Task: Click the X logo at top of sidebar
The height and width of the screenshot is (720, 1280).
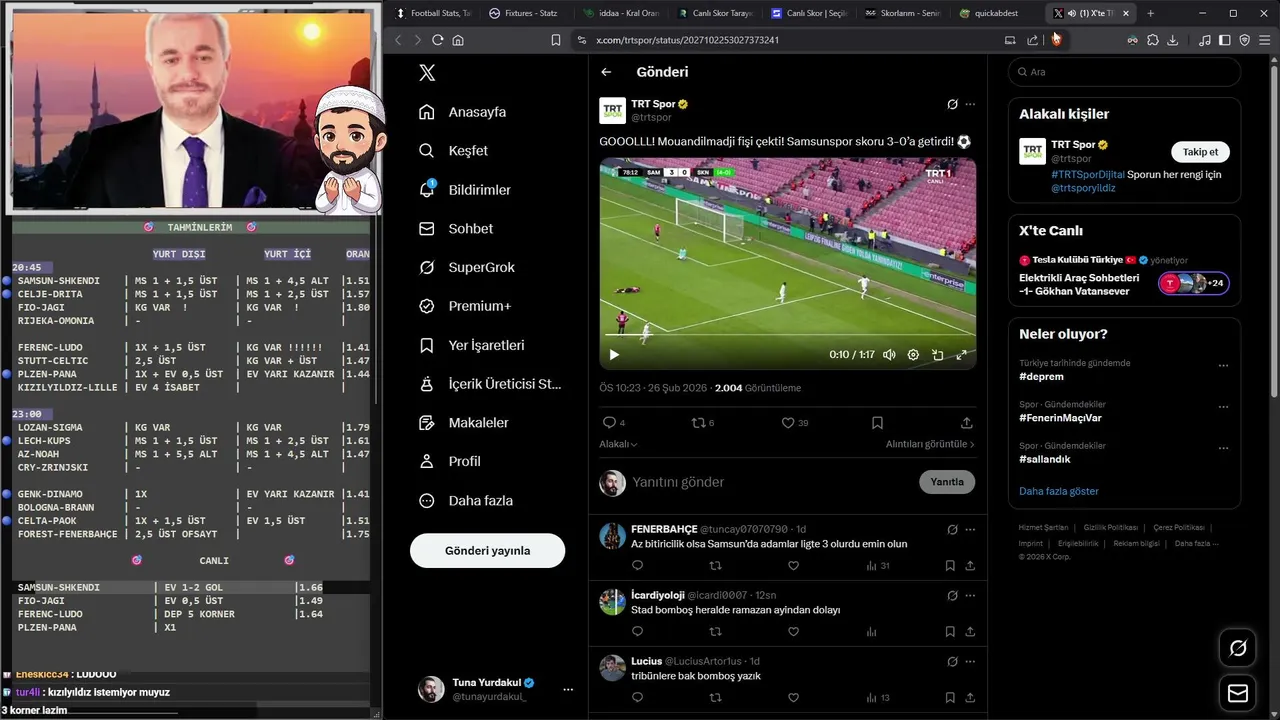Action: click(427, 72)
